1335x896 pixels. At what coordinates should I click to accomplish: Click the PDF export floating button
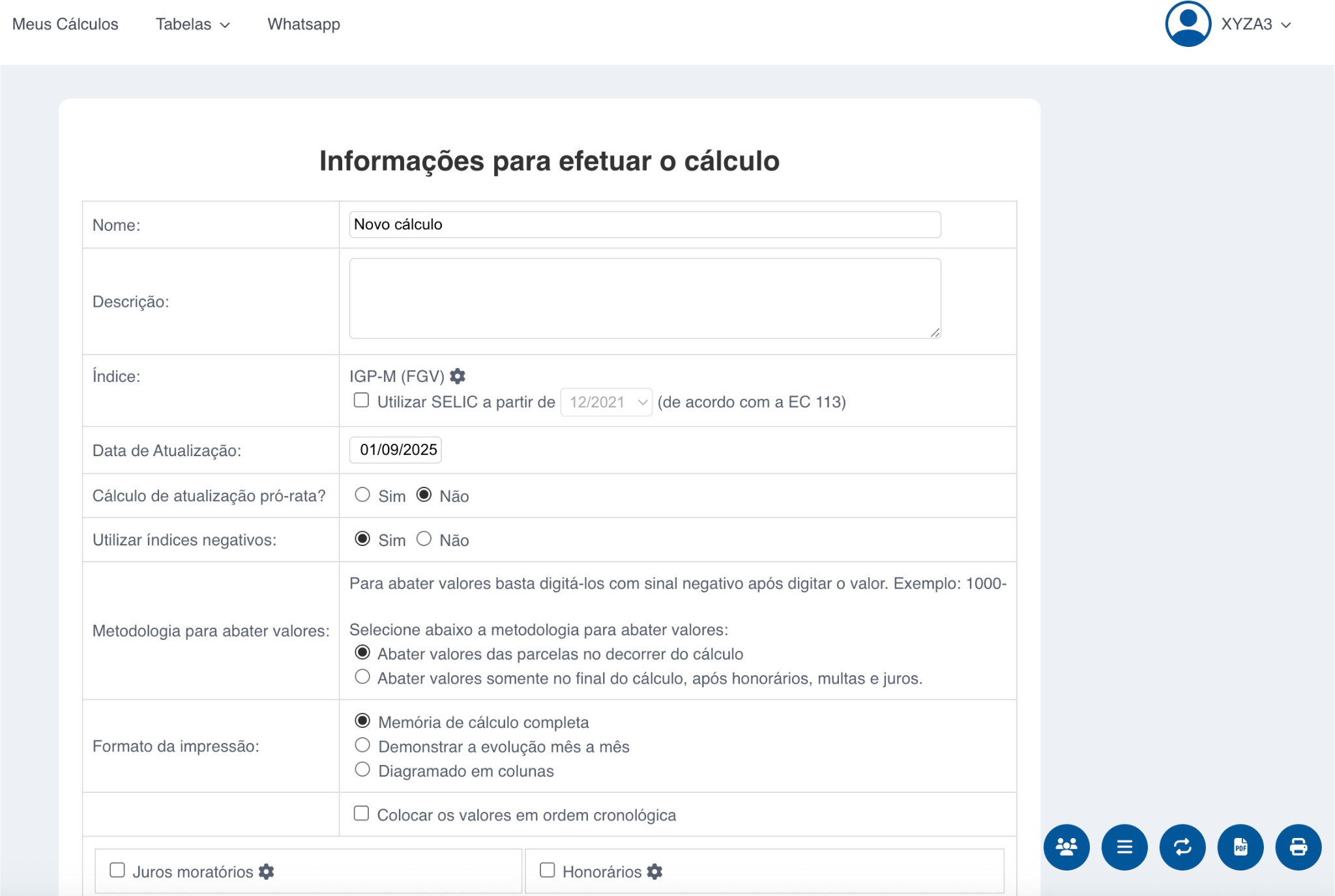coord(1240,846)
